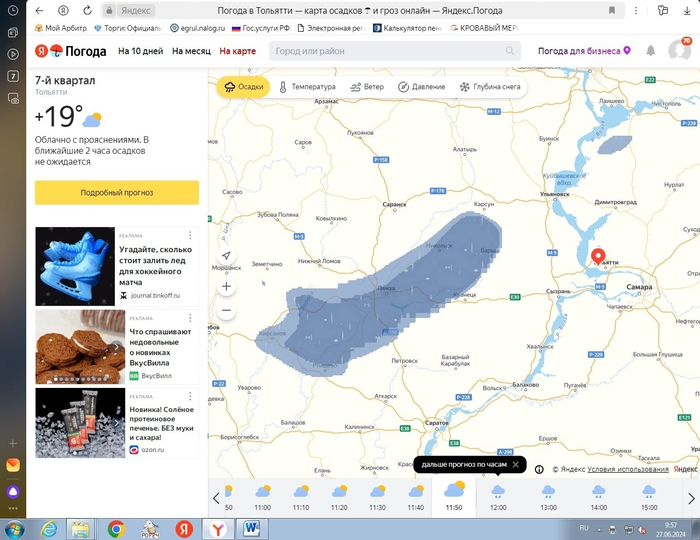
Task: Click the red location pin on Tolyatti
Action: 598,256
